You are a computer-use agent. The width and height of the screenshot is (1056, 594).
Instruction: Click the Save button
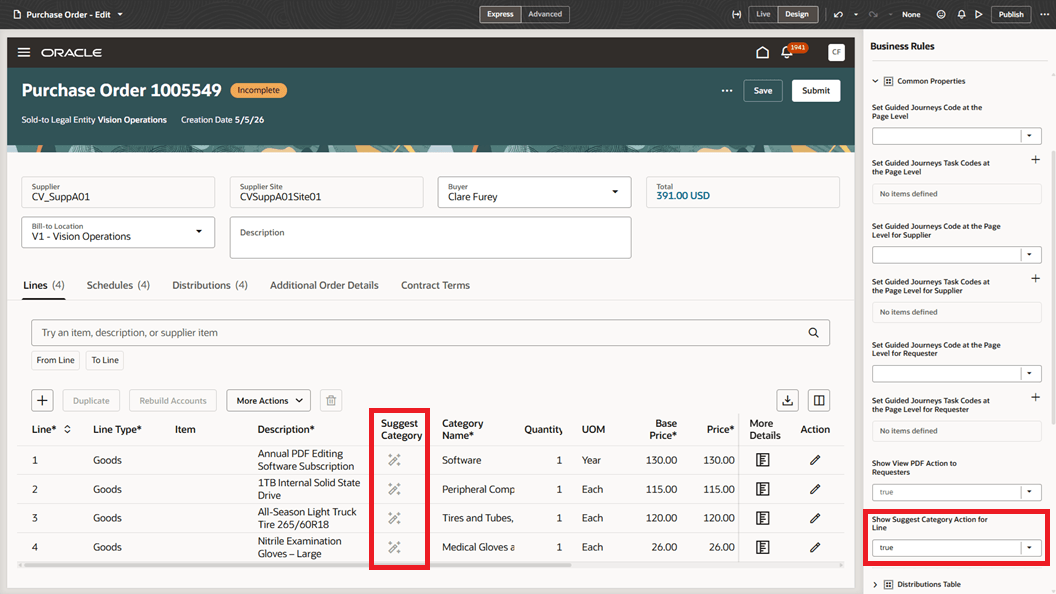coord(763,91)
